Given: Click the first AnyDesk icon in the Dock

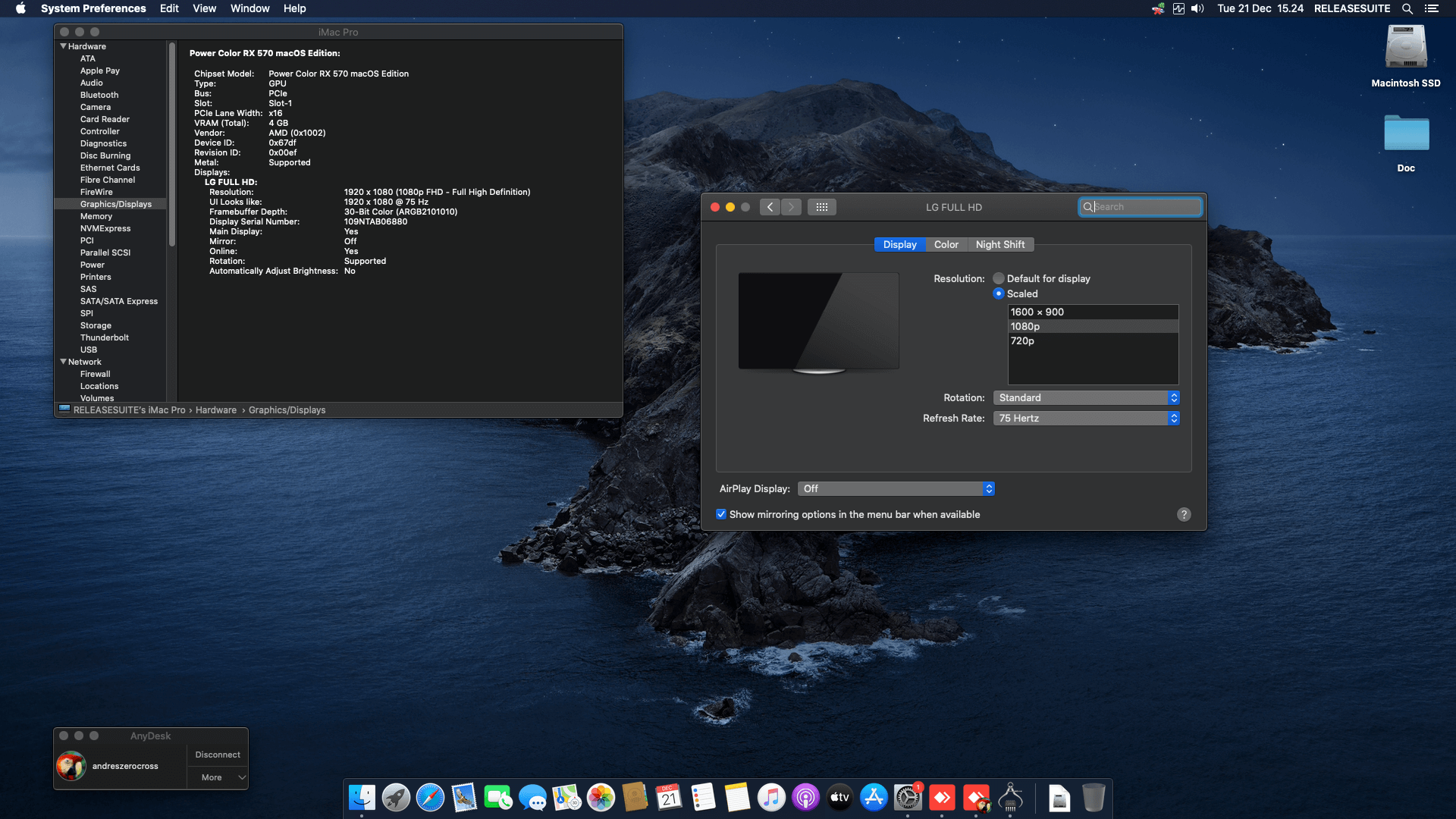Looking at the screenshot, I should 942,798.
